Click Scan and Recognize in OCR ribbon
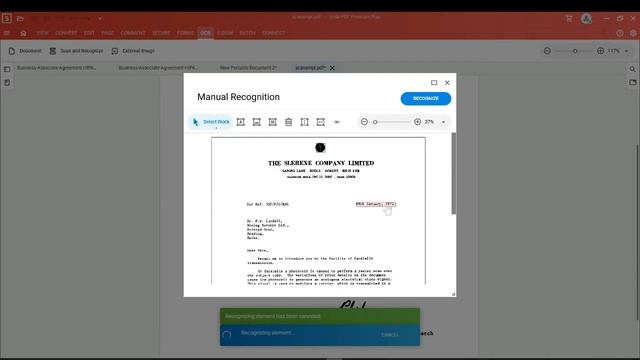640x360 pixels. pos(76,51)
